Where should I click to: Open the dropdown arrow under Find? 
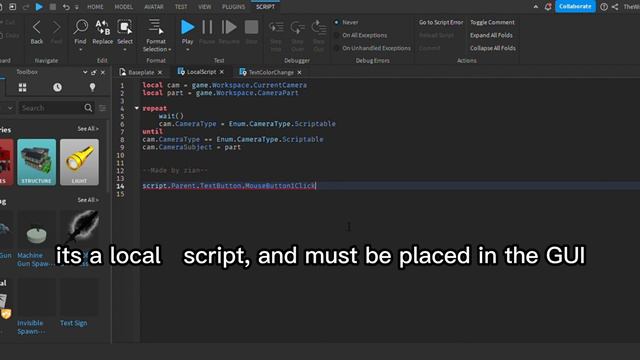click(80, 50)
